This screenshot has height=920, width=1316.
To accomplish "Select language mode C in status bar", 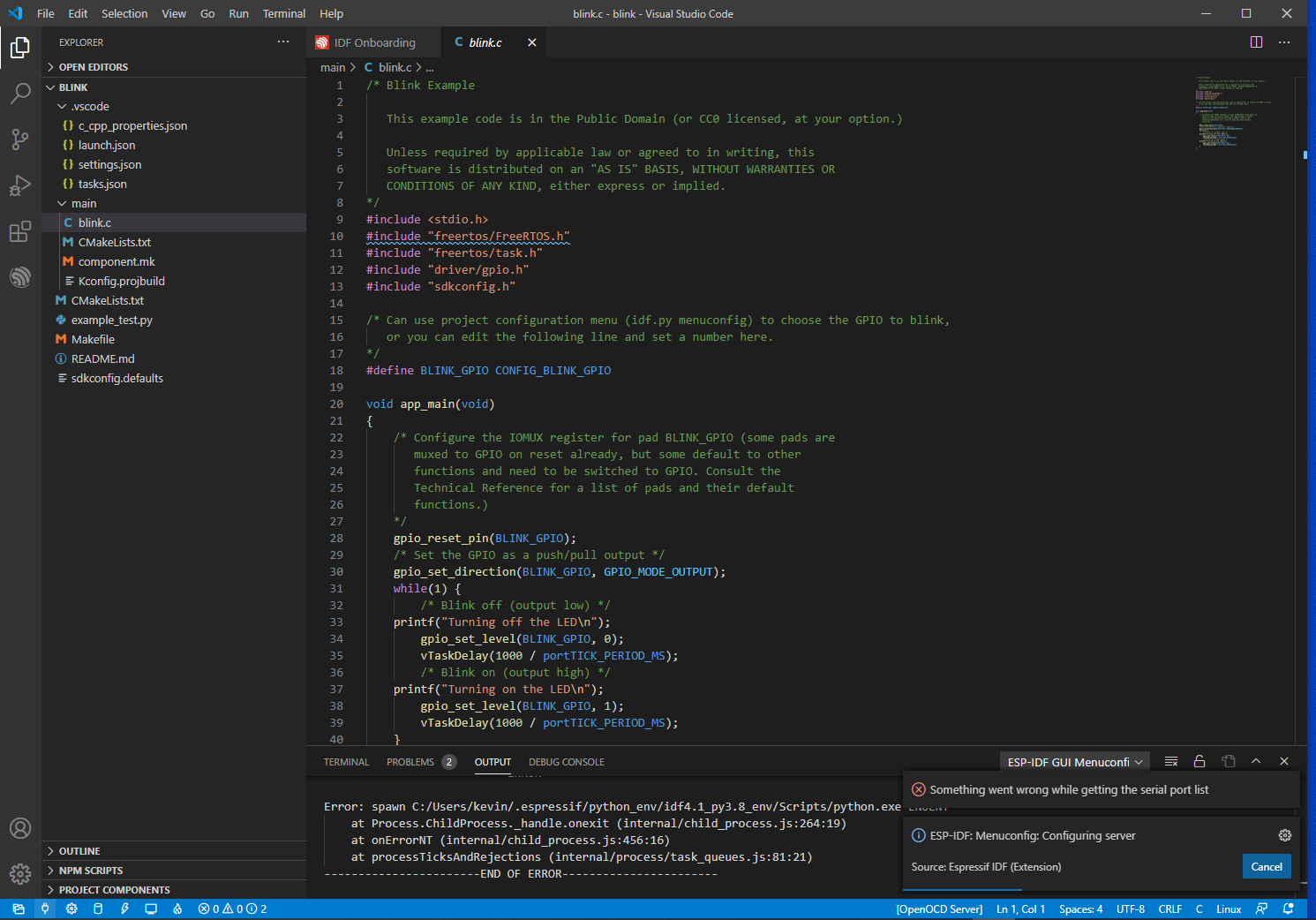I will click(1199, 909).
